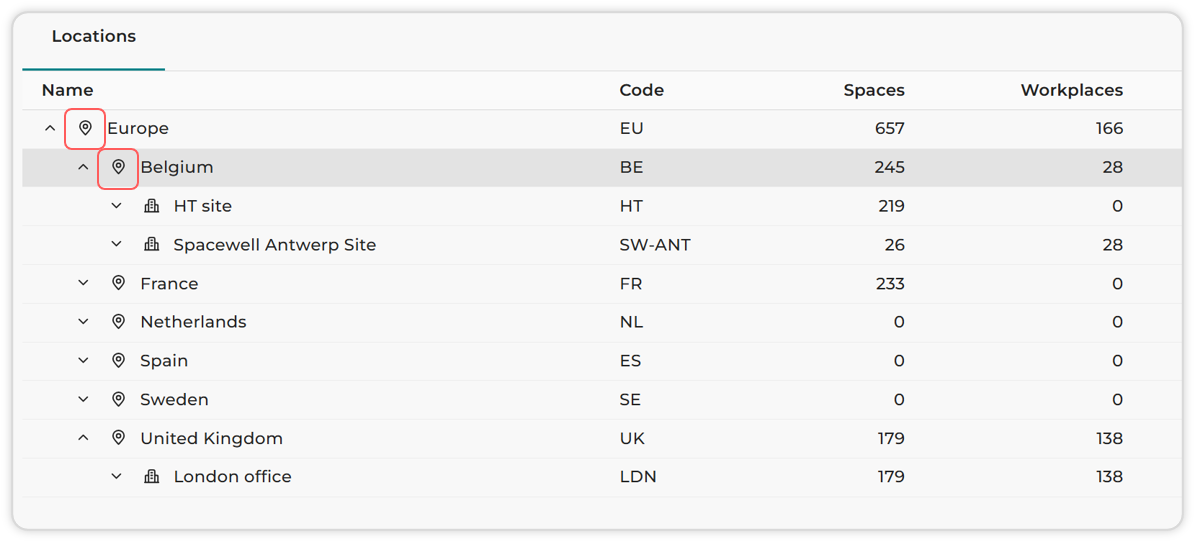Select the Spacewell Antwerp Site row
The height and width of the screenshot is (542, 1195).
click(x=602, y=245)
